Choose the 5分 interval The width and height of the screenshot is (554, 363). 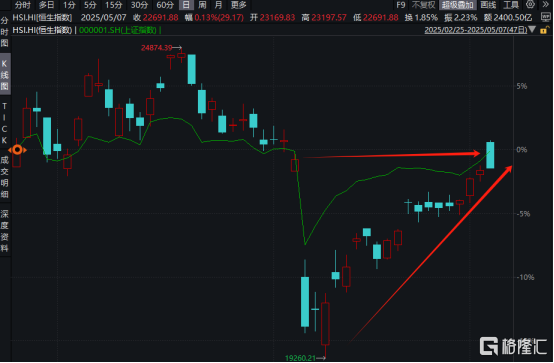90,5
